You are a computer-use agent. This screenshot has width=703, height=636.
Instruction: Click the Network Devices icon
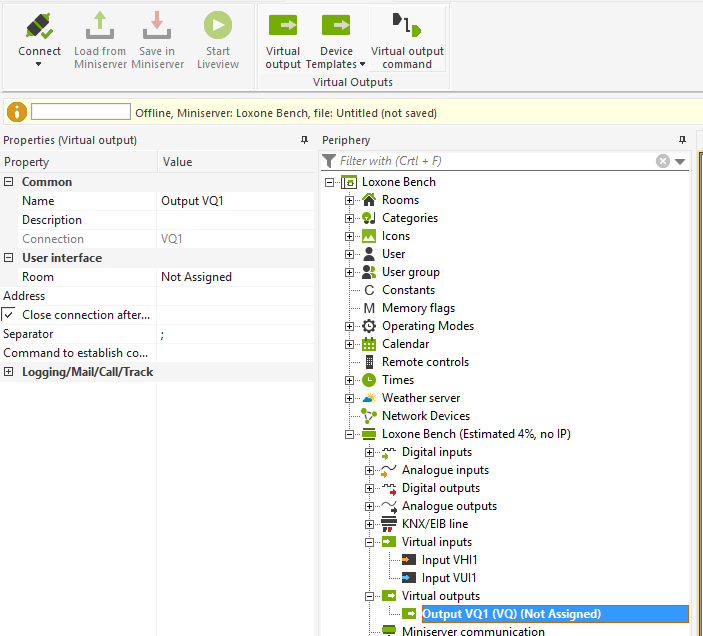tap(369, 416)
